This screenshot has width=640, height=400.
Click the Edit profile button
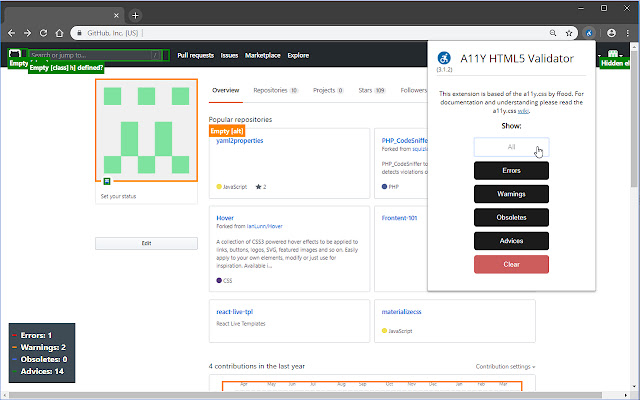[146, 243]
